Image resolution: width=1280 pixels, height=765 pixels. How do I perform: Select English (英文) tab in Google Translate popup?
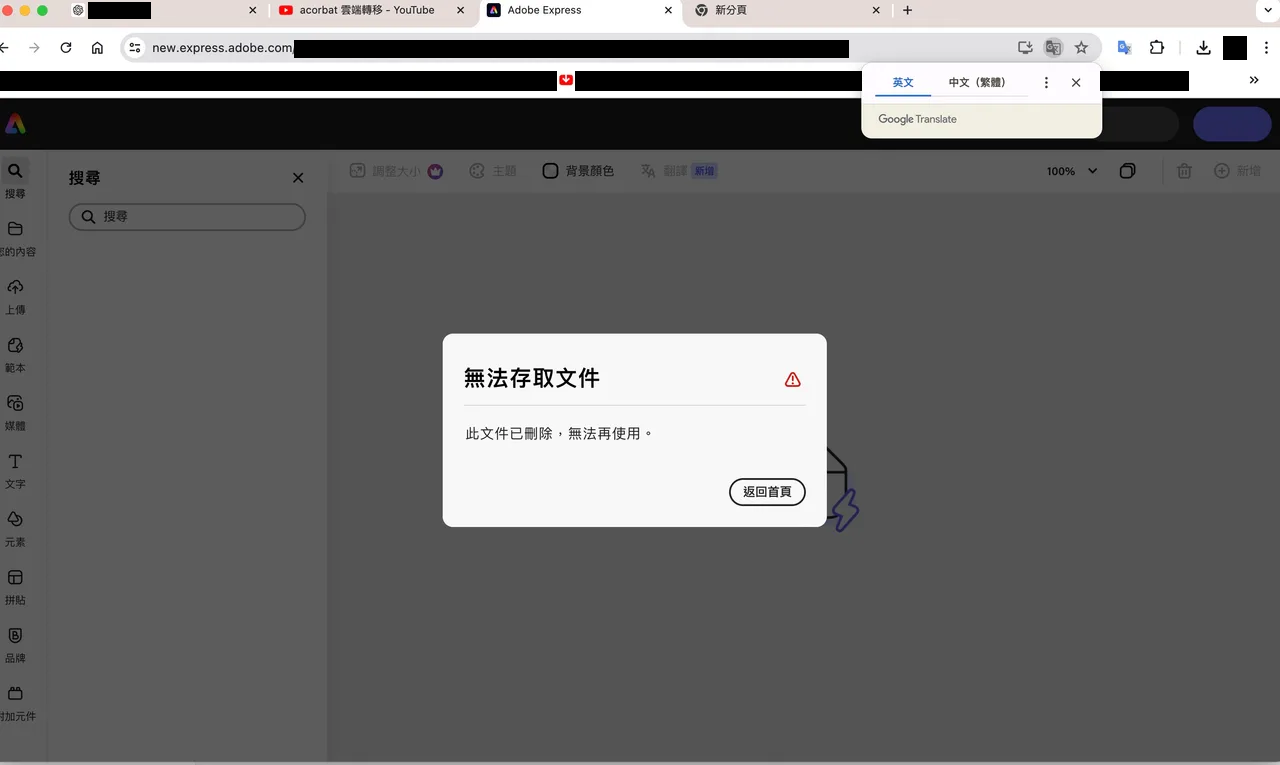903,83
